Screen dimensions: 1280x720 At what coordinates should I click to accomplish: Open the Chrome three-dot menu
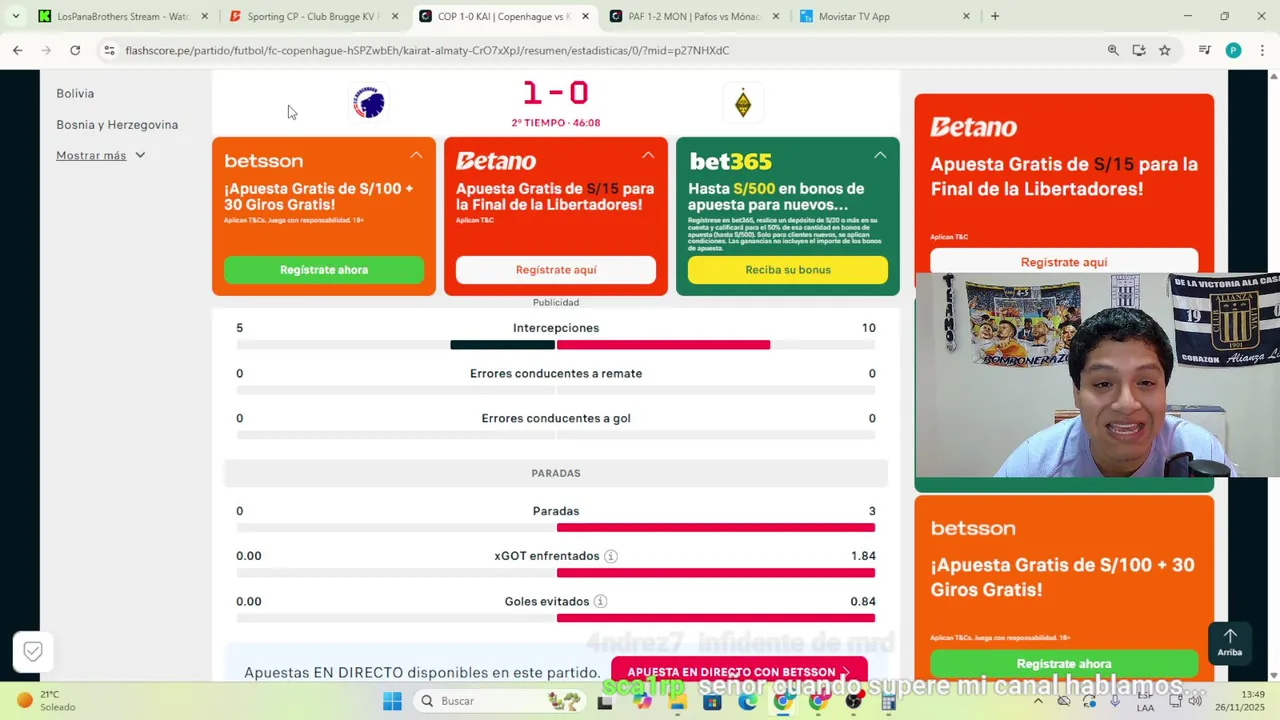[x=1262, y=50]
